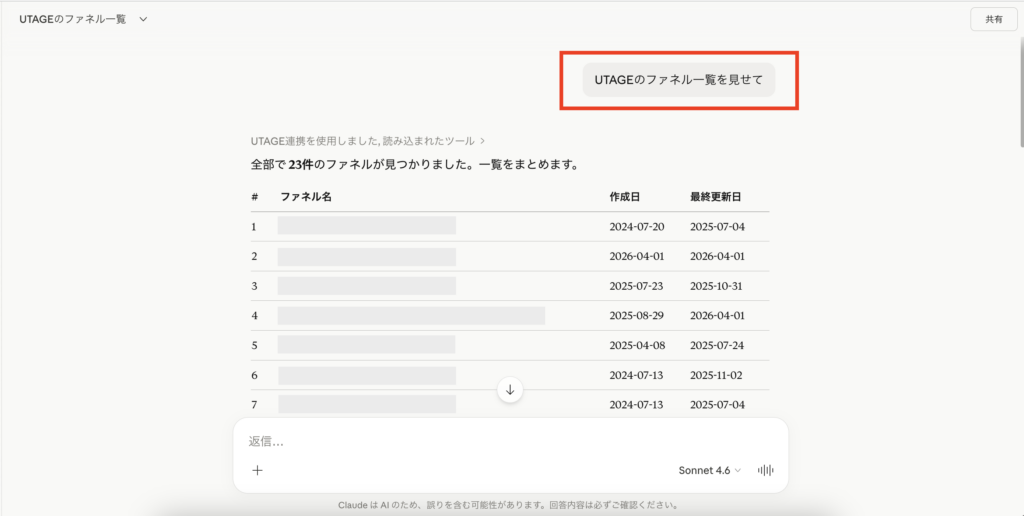Click the Claude AI disclaimer text
Screen dimensions: 1024x516
point(510,506)
